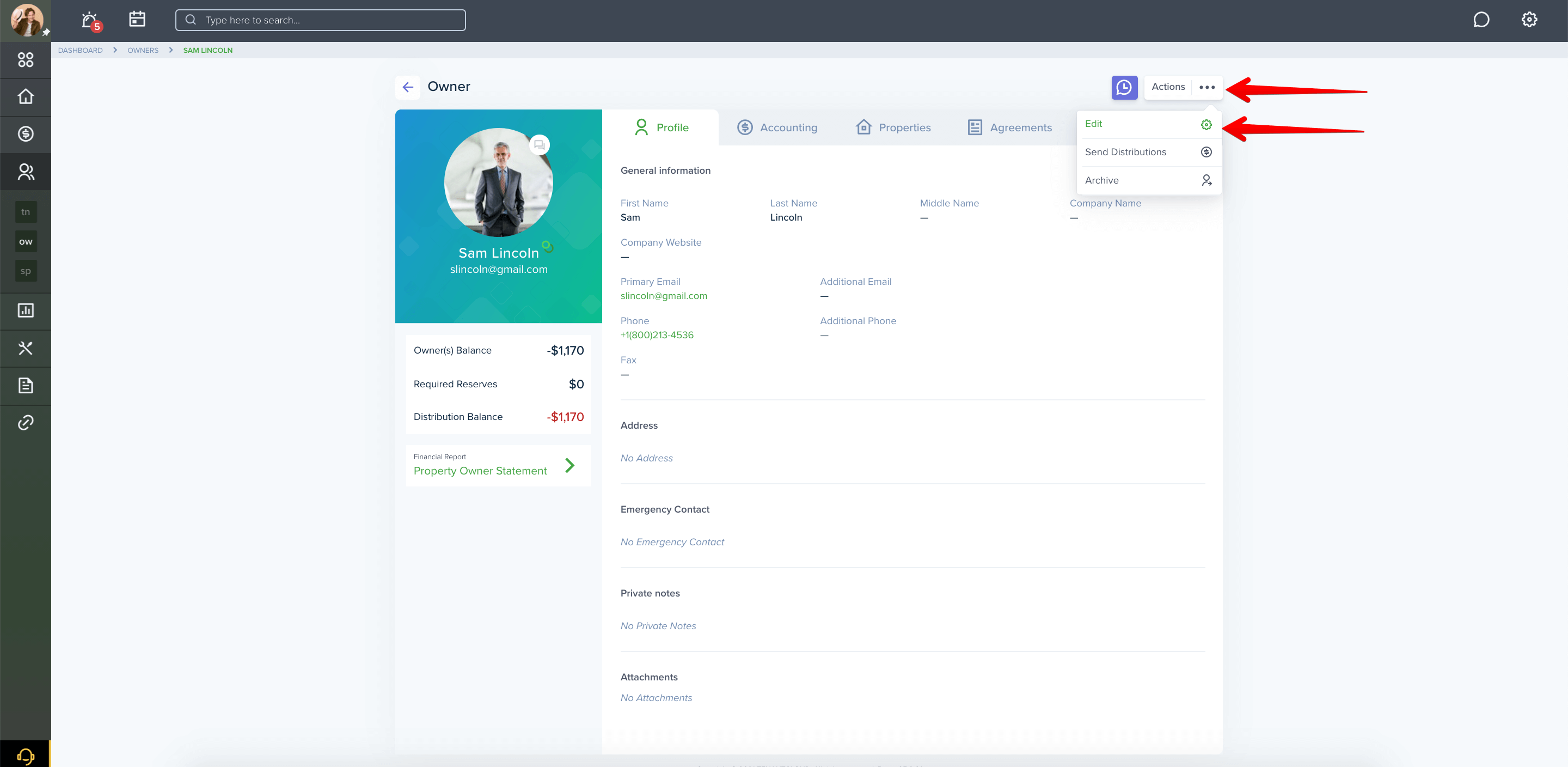
Task: Choose Edit from the Actions menu
Action: pos(1148,124)
